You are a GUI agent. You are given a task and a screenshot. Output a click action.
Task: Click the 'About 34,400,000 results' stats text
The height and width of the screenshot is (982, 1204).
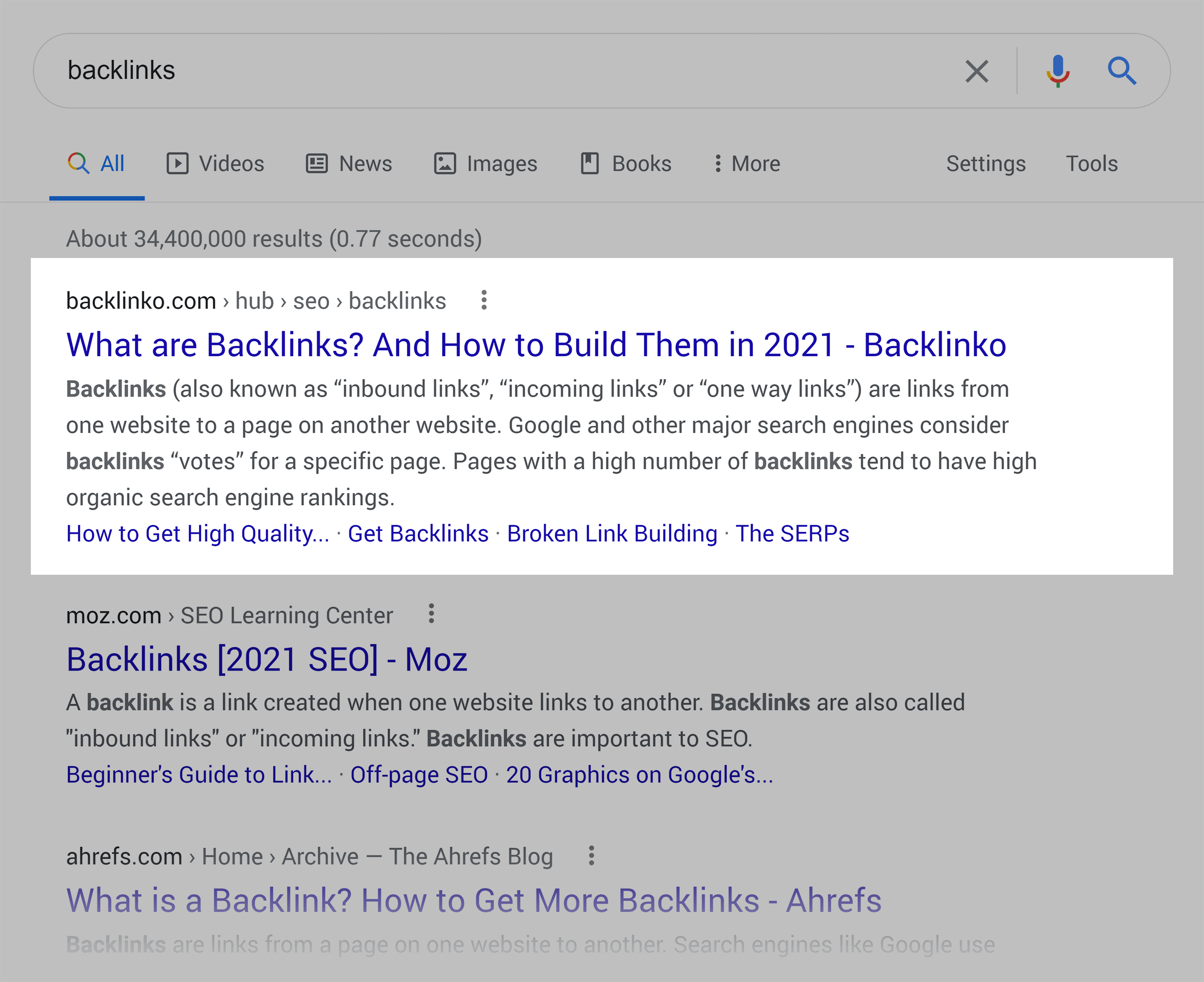click(x=275, y=239)
